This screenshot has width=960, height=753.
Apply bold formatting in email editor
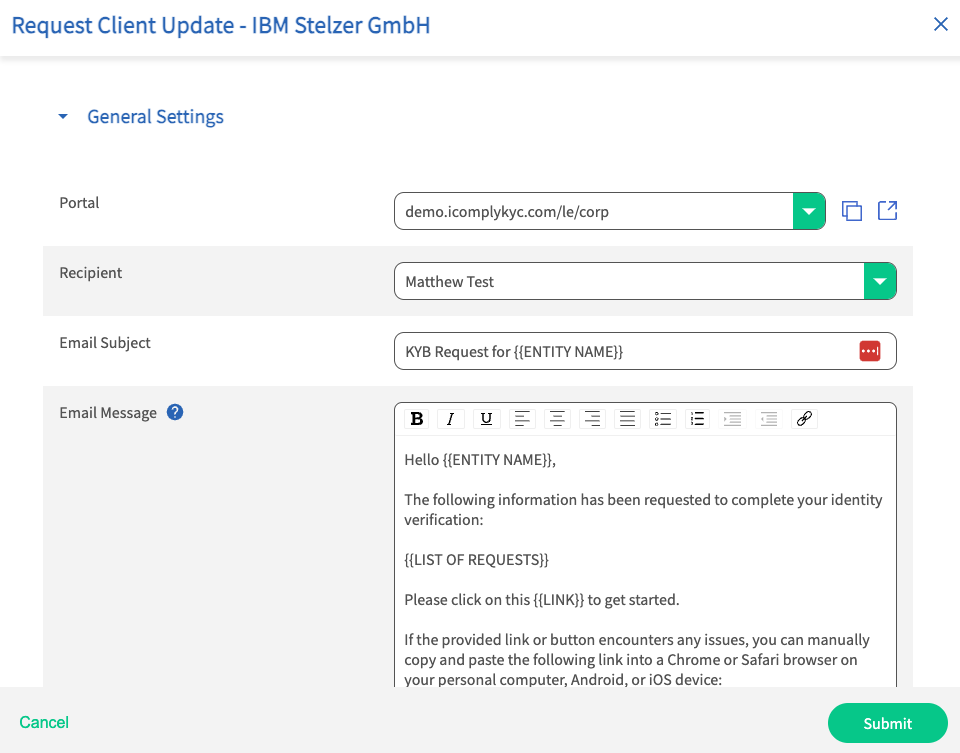[417, 419]
